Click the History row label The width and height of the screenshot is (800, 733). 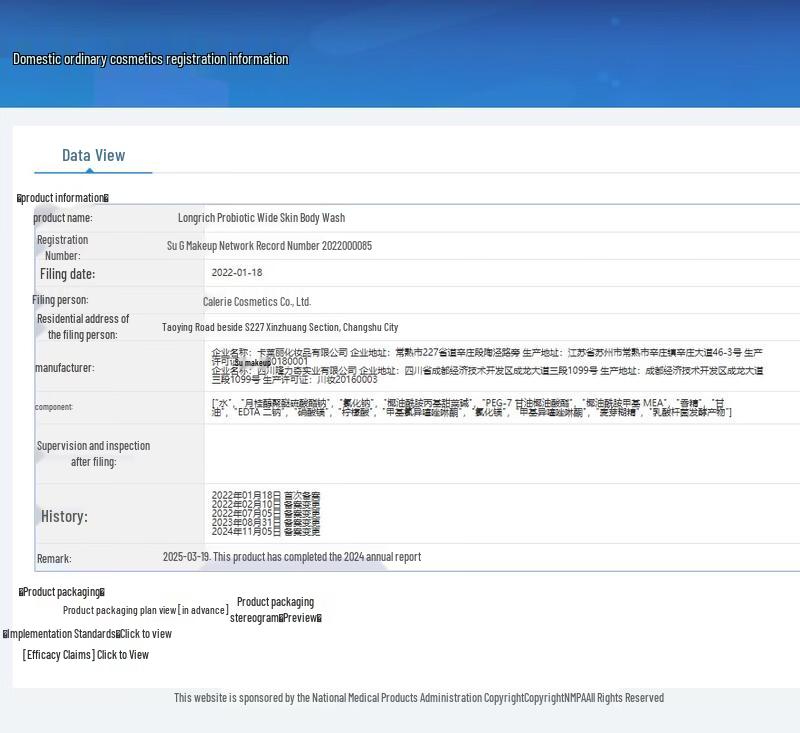(x=64, y=517)
